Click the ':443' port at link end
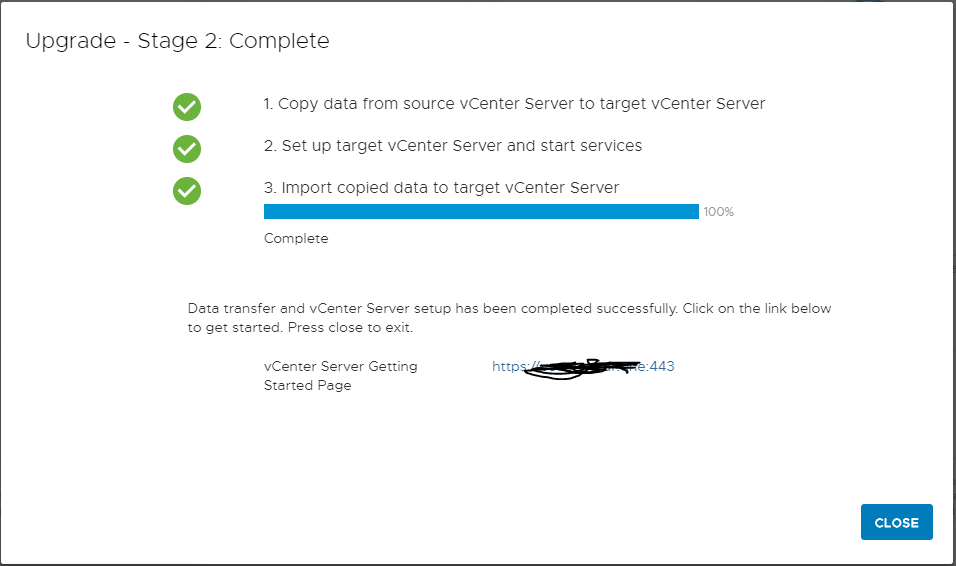 coord(660,367)
